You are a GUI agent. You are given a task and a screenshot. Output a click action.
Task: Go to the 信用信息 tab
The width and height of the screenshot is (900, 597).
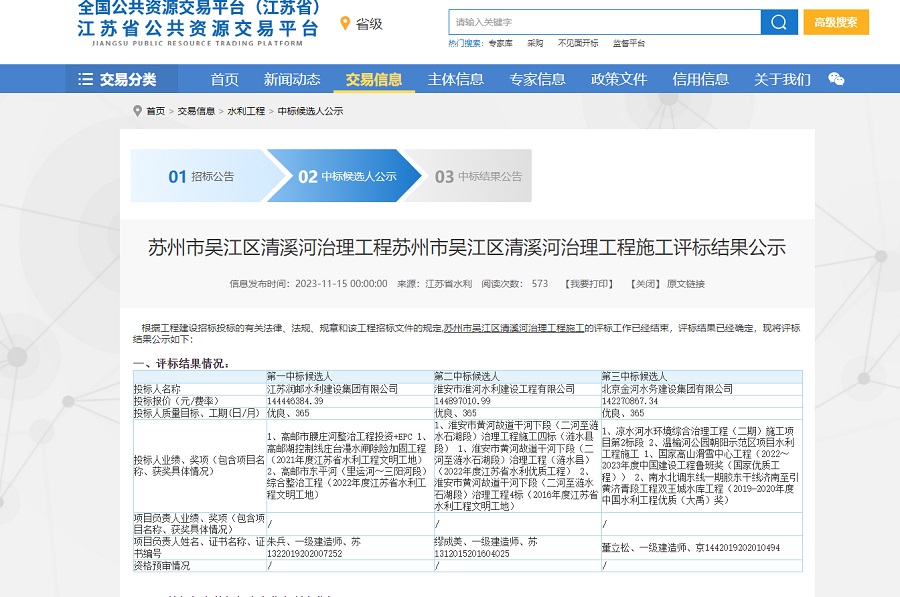(700, 78)
